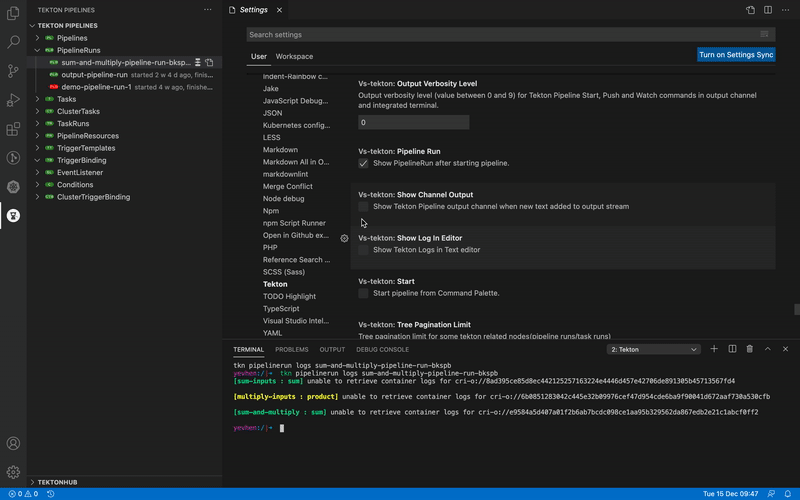Open the Manage gear icon
800x500 pixels.
[13, 472]
